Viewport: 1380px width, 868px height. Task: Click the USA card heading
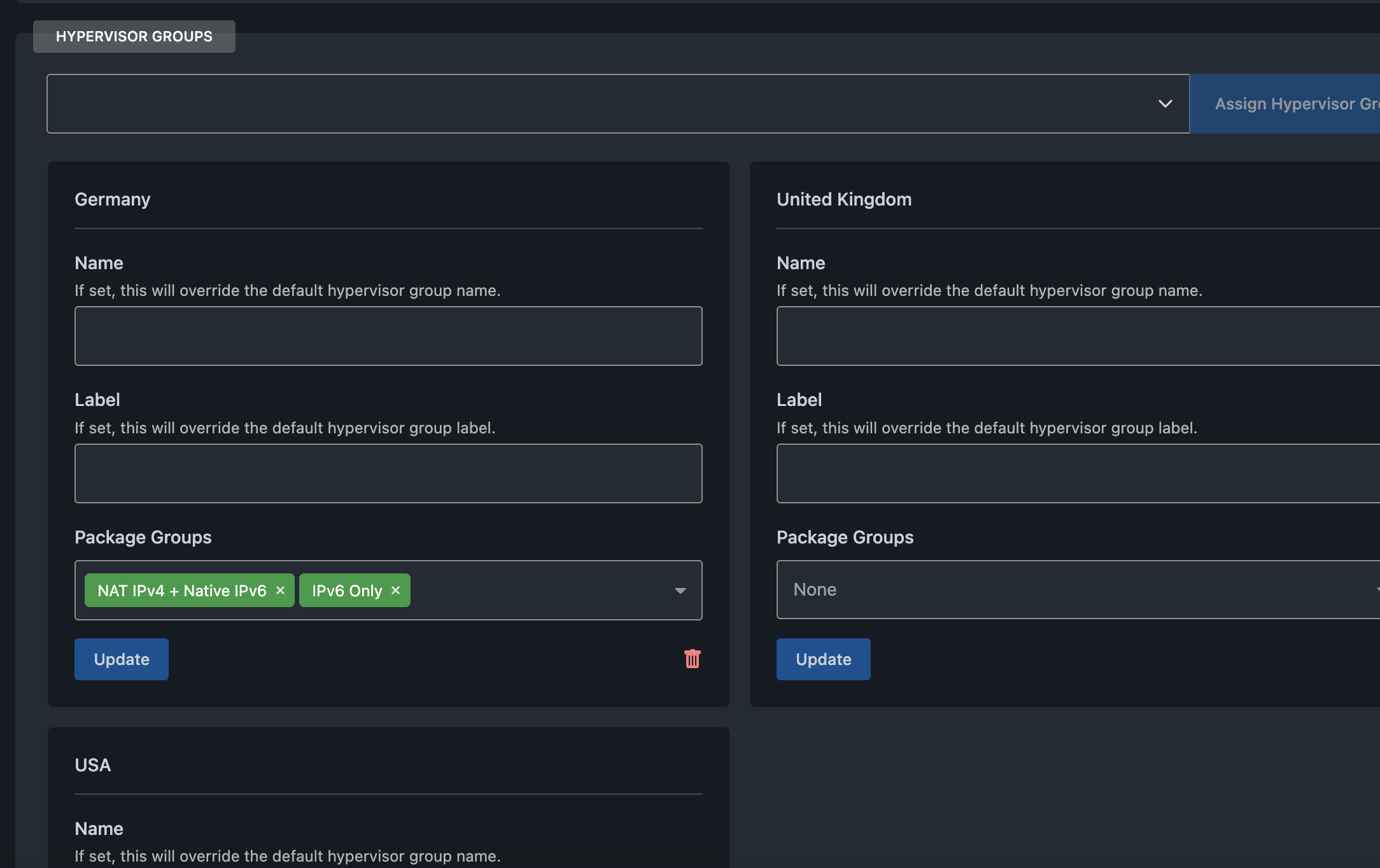[93, 765]
